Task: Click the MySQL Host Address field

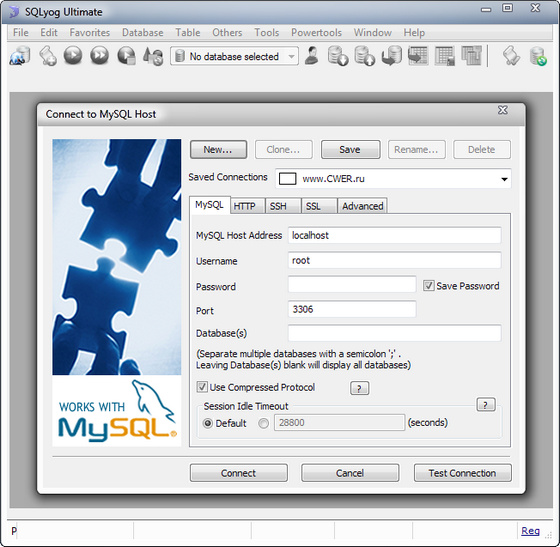Action: point(394,235)
